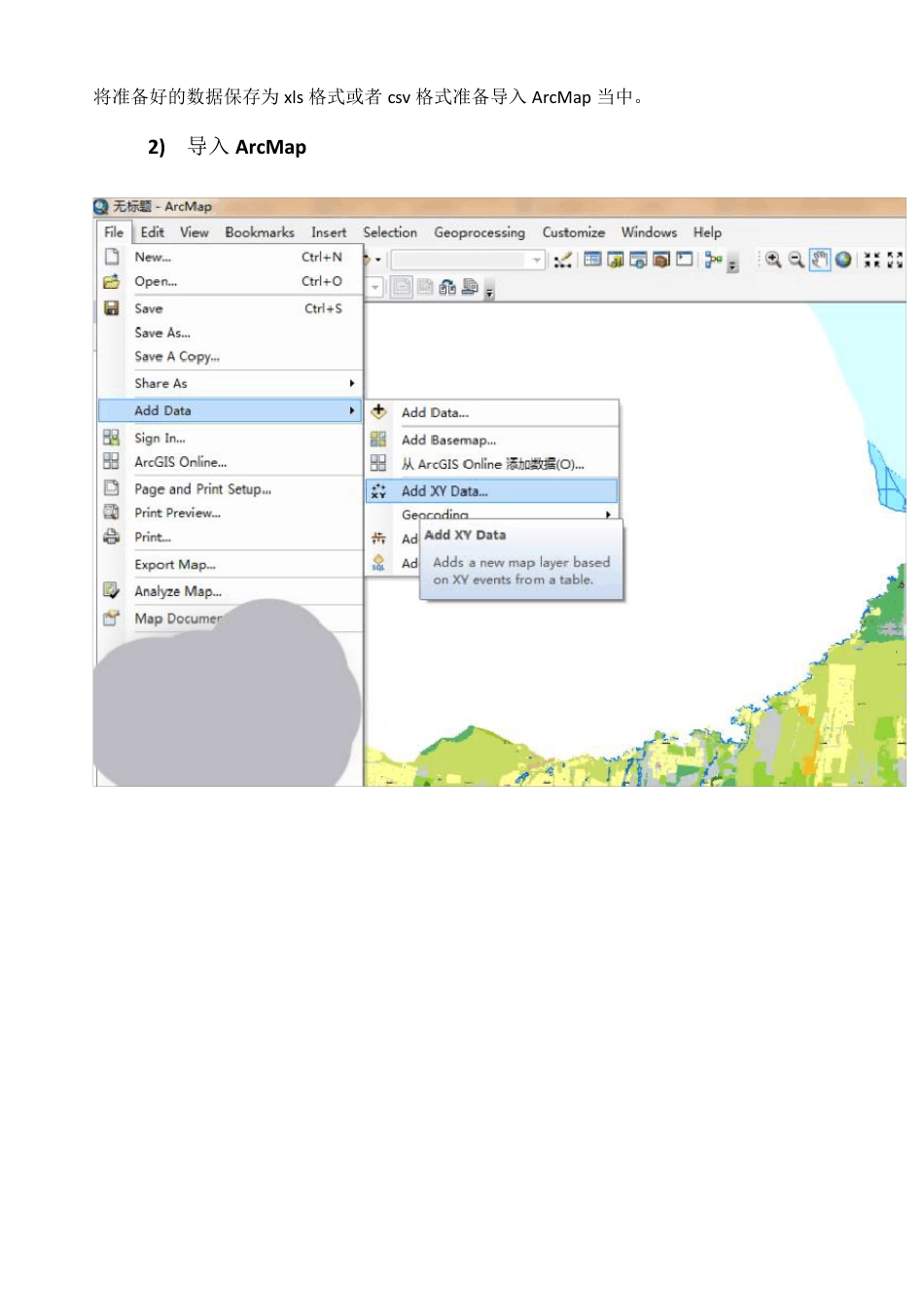924x1307 pixels.
Task: Click the Page and Print Setup icon
Action: [112, 488]
